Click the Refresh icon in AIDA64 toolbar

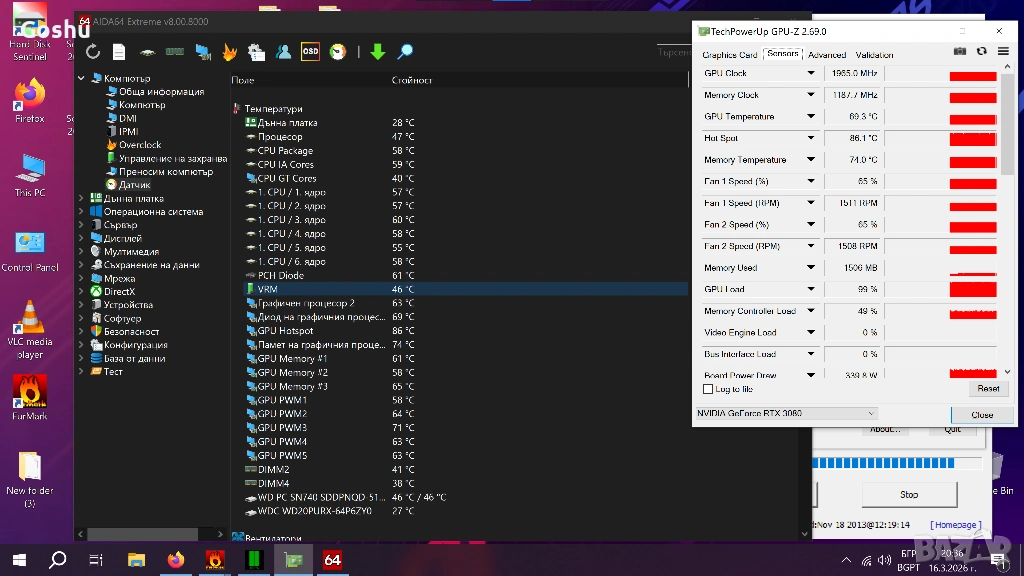[x=93, y=52]
